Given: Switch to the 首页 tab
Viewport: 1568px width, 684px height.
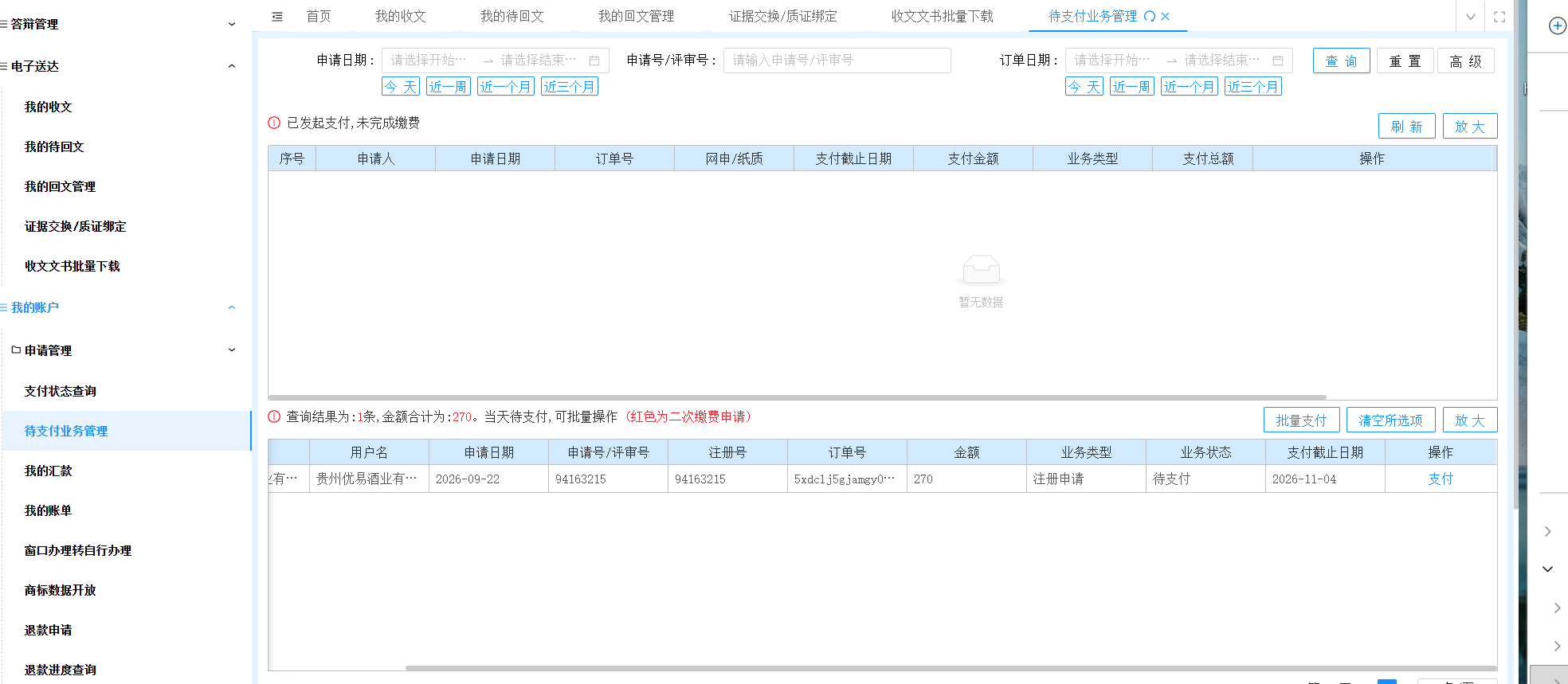Looking at the screenshot, I should coord(319,17).
